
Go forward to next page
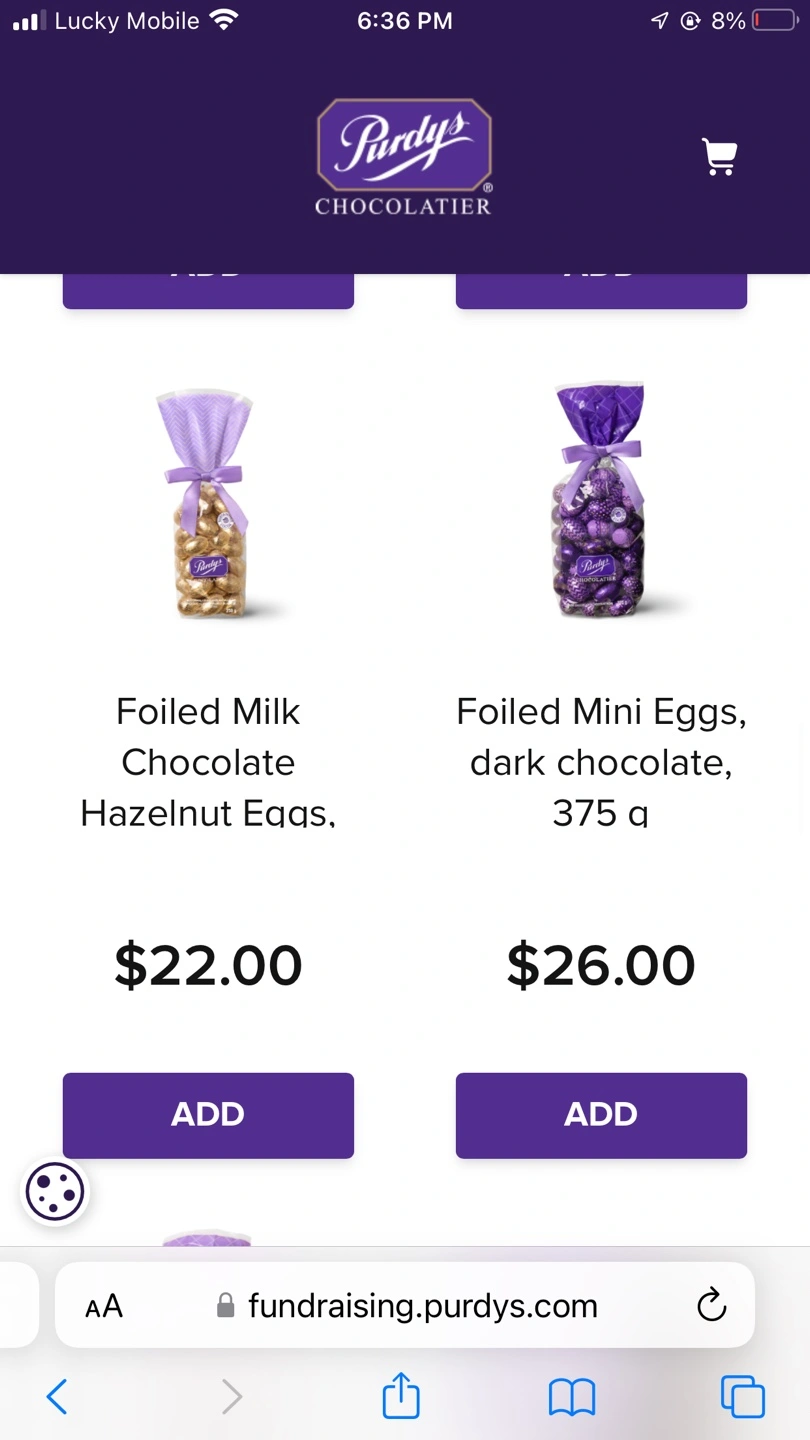pos(231,1396)
